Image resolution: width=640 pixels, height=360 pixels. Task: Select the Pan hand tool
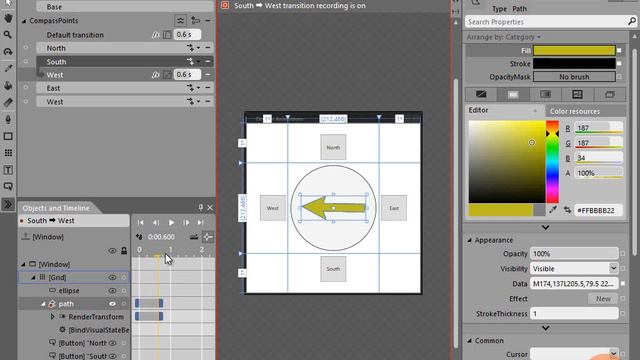[8, 18]
